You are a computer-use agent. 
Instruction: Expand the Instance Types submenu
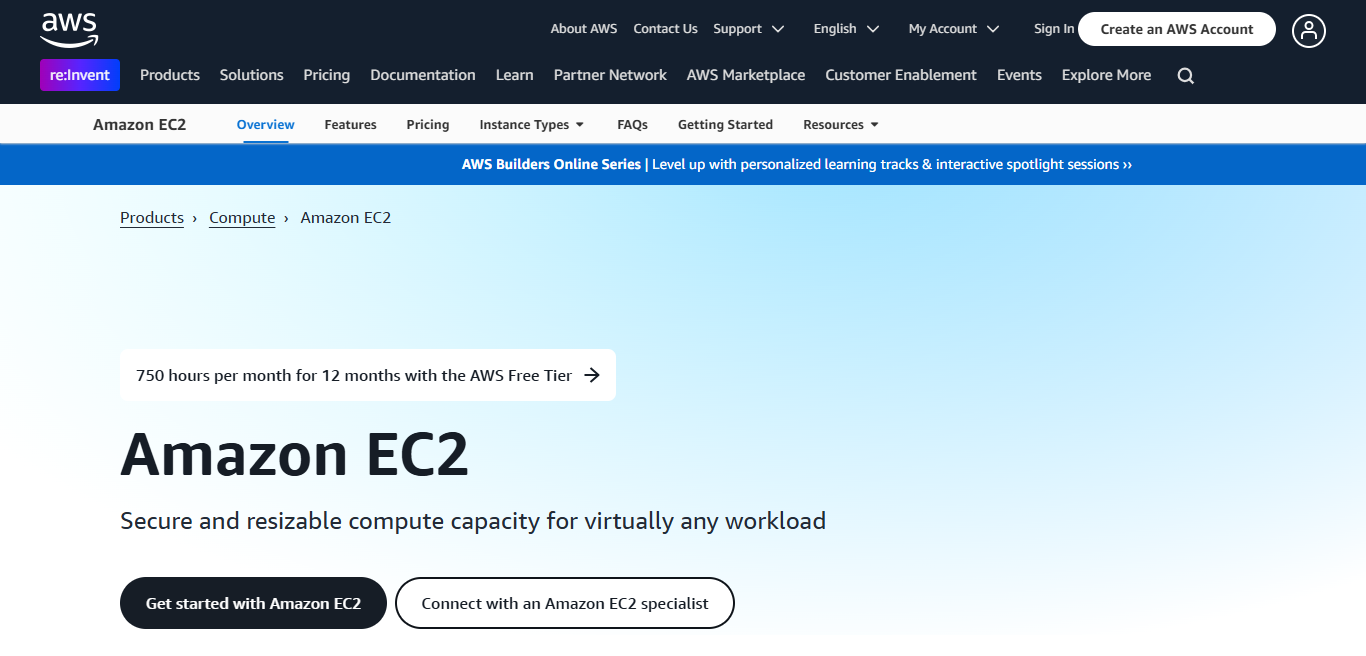532,125
